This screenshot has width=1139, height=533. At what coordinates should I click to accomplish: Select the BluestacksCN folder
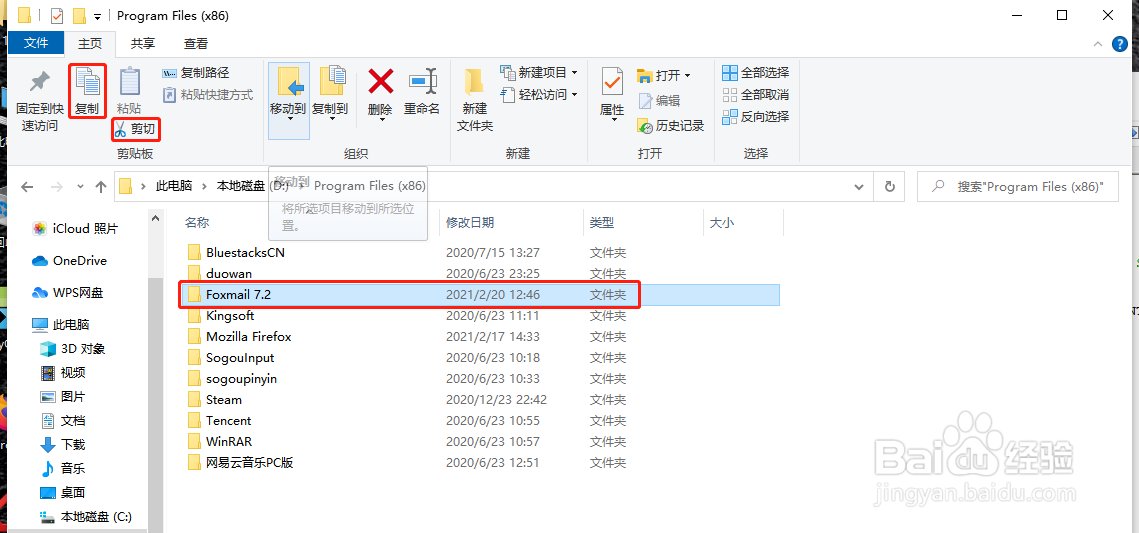tap(245, 253)
